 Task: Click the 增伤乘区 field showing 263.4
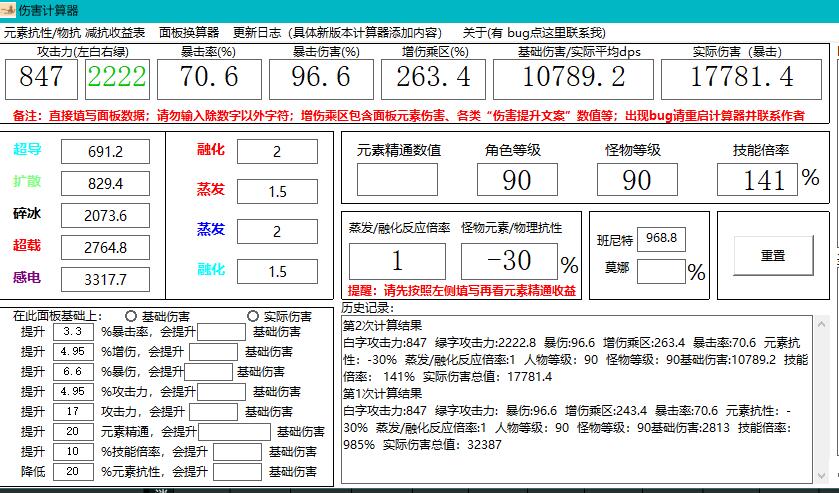(x=433, y=79)
